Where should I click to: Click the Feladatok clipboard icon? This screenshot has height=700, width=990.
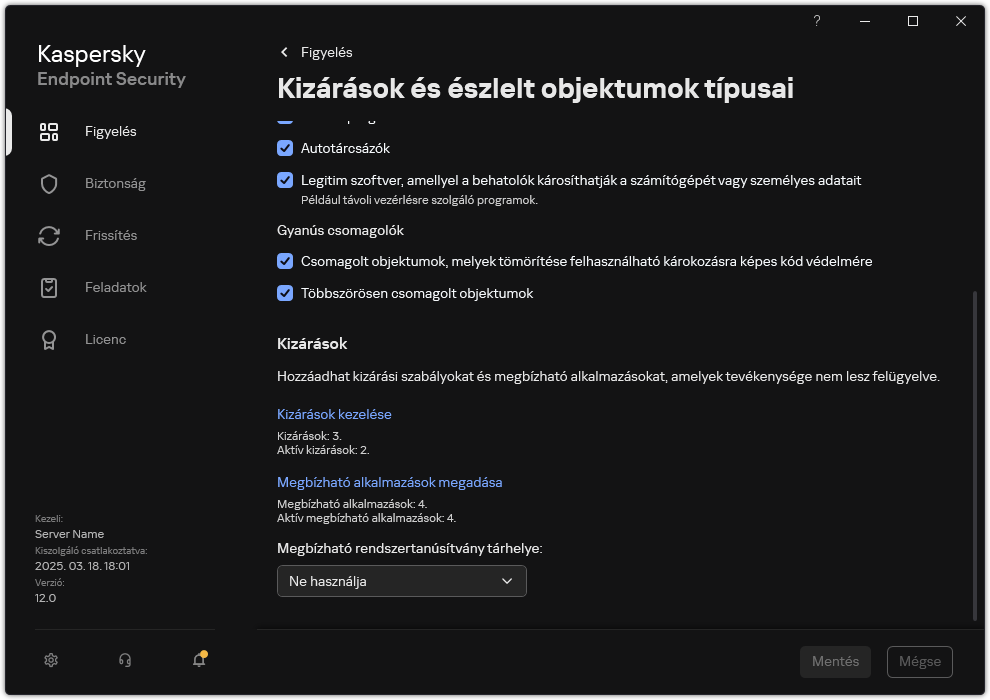point(49,287)
